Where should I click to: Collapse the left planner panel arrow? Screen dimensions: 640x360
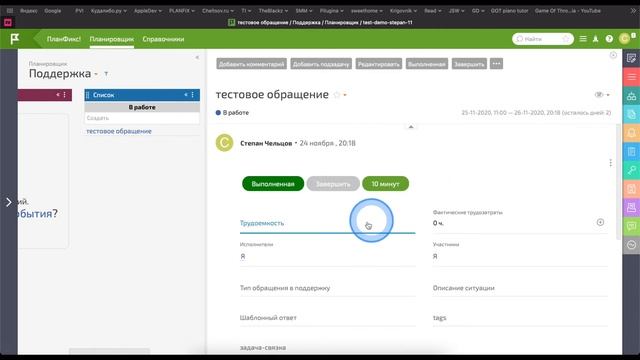(197, 58)
